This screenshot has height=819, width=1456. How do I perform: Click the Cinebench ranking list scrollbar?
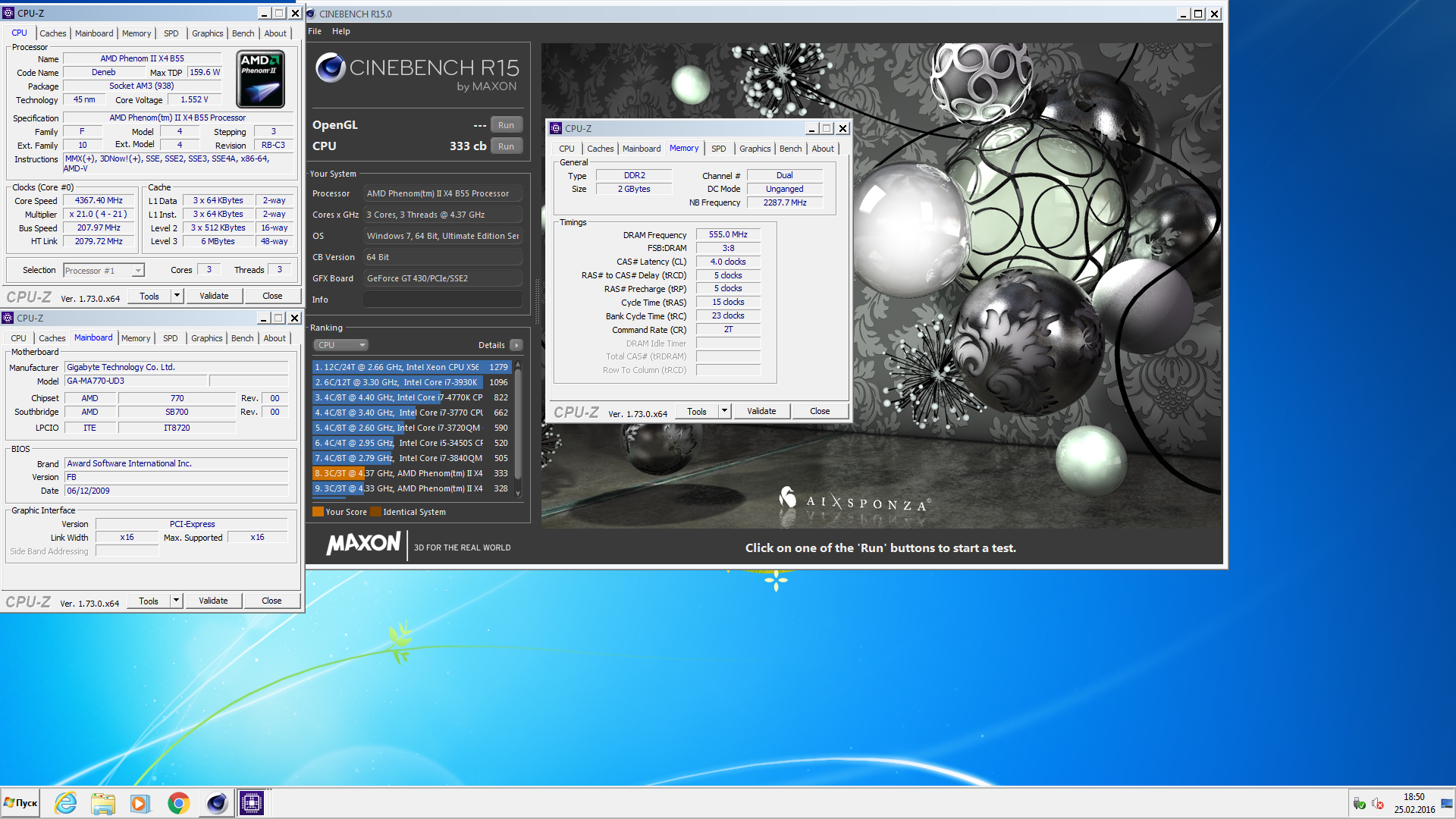518,428
